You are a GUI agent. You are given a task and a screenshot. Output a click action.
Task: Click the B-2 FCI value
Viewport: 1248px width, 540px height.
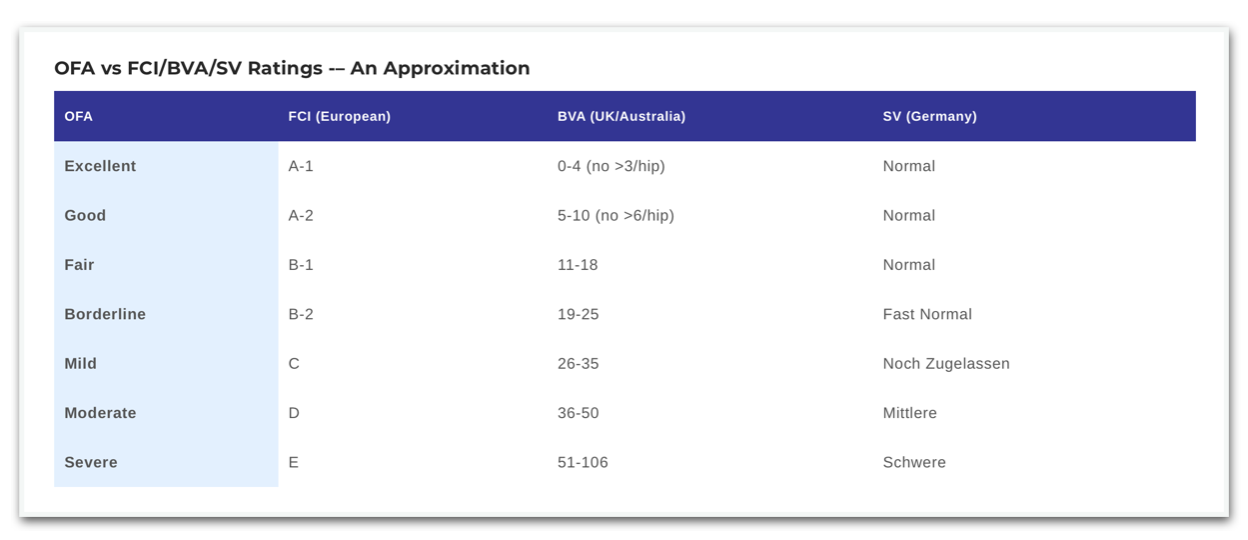(x=301, y=314)
